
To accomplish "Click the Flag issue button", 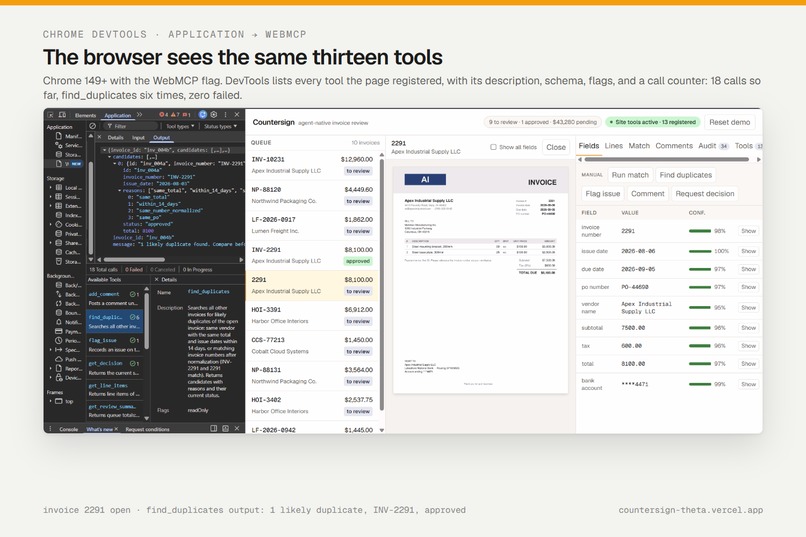I will [x=602, y=194].
